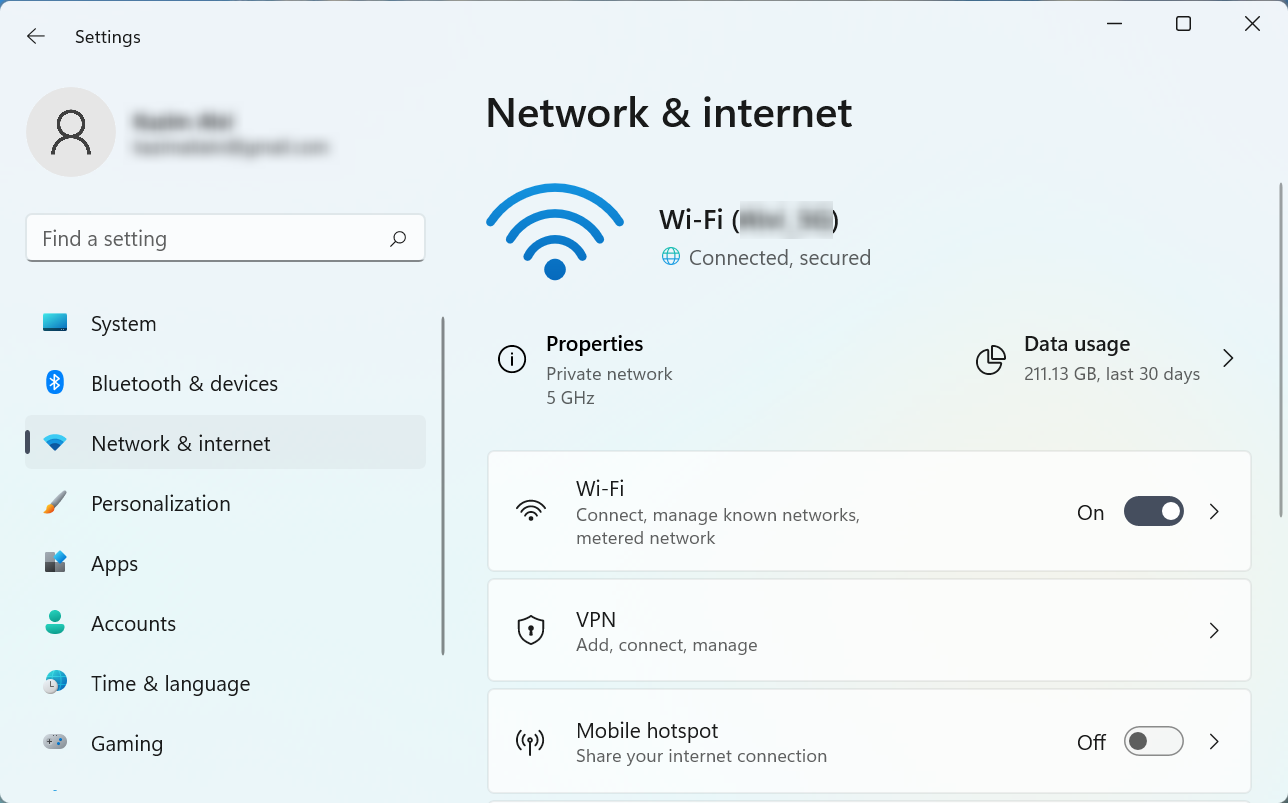Enable the Mobile hotspot toggle
1288x803 pixels.
1153,742
